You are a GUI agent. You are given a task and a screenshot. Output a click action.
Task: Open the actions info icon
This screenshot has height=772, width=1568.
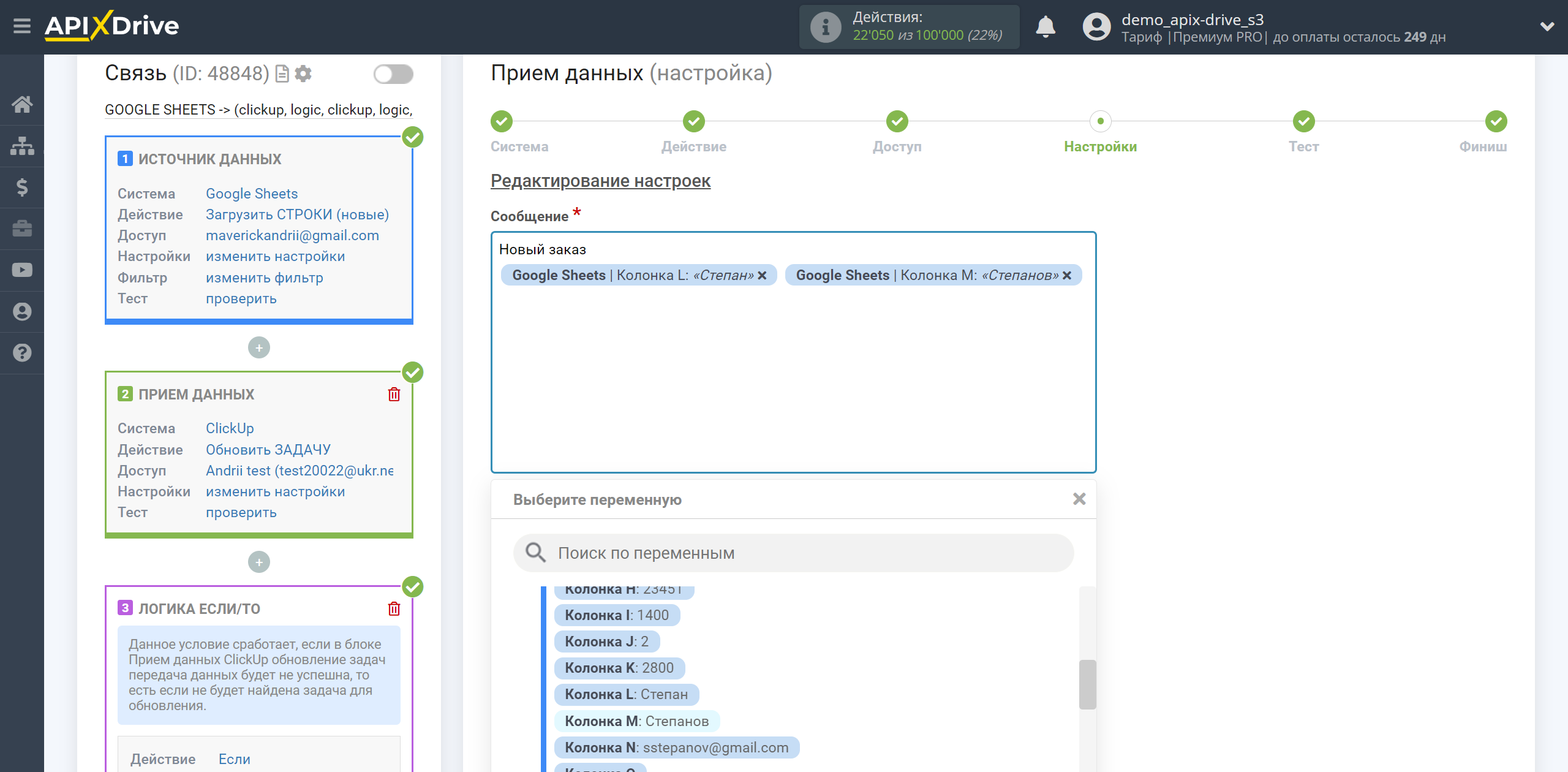(825, 27)
